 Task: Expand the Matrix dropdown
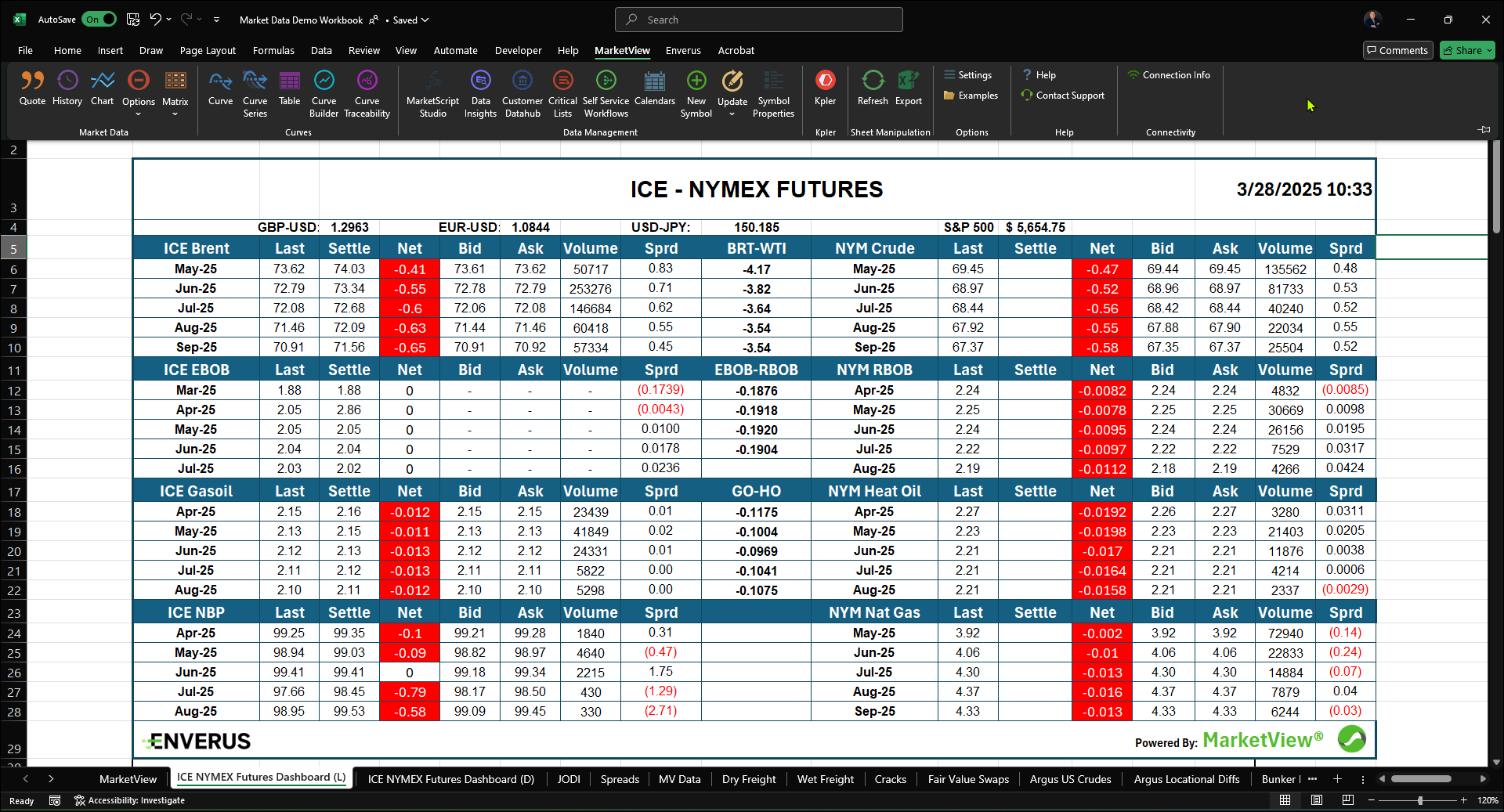point(175,114)
